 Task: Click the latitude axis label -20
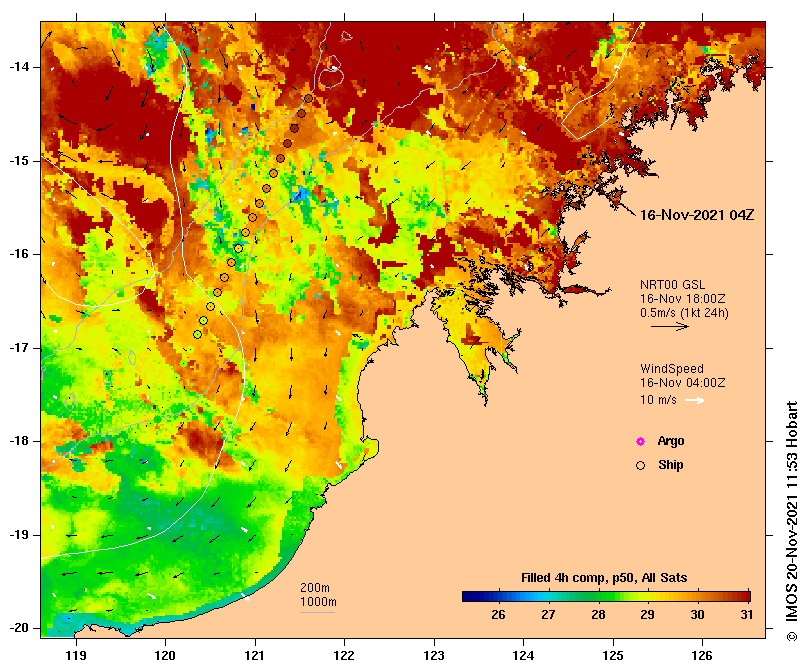click(x=19, y=629)
